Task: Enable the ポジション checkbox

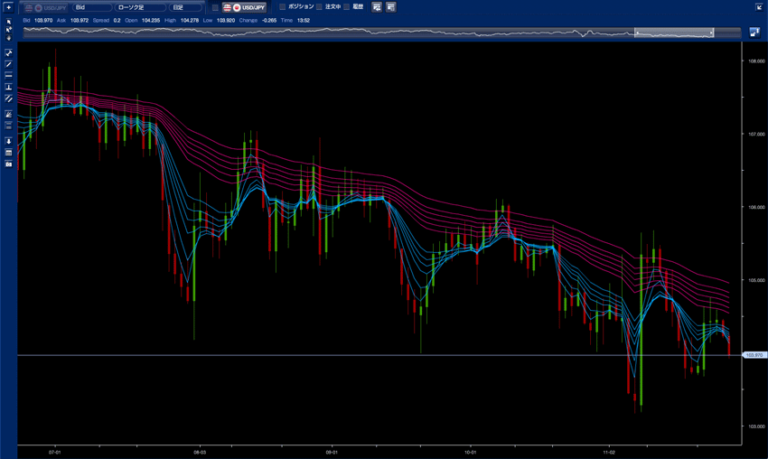Action: (283, 7)
